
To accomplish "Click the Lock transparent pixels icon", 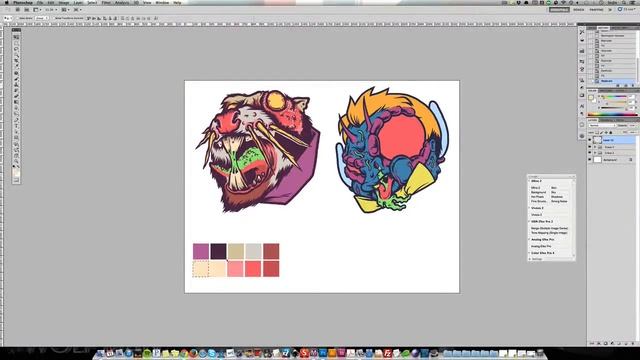I will (x=597, y=133).
